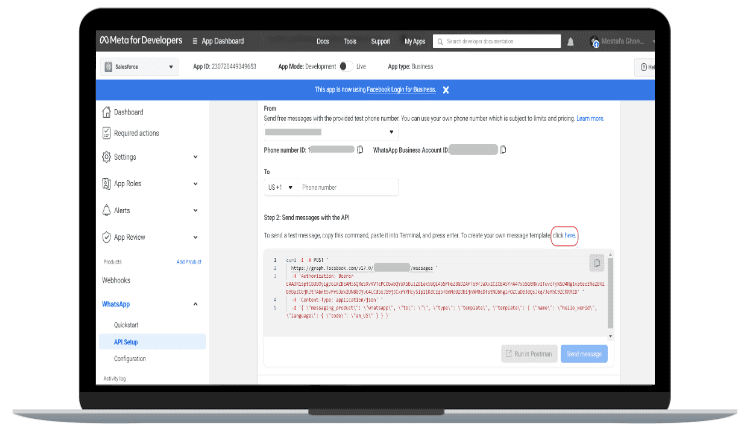Viewport: 756px width, 430px height.
Task: Click the Add Product link
Action: click(189, 262)
